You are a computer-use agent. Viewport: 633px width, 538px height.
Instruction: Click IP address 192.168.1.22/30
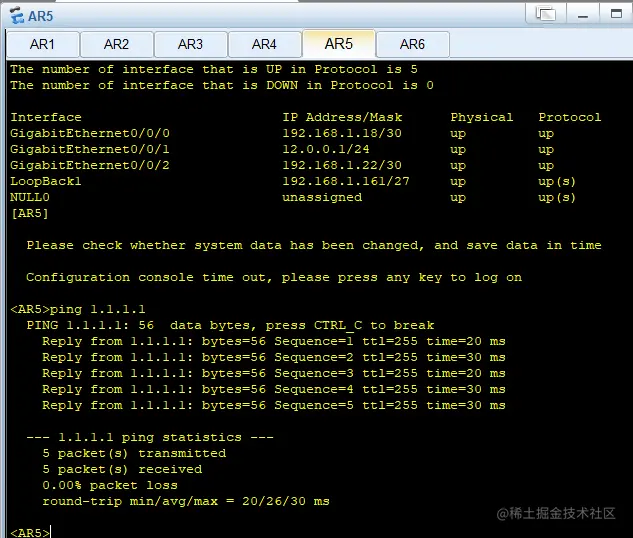click(x=342, y=165)
